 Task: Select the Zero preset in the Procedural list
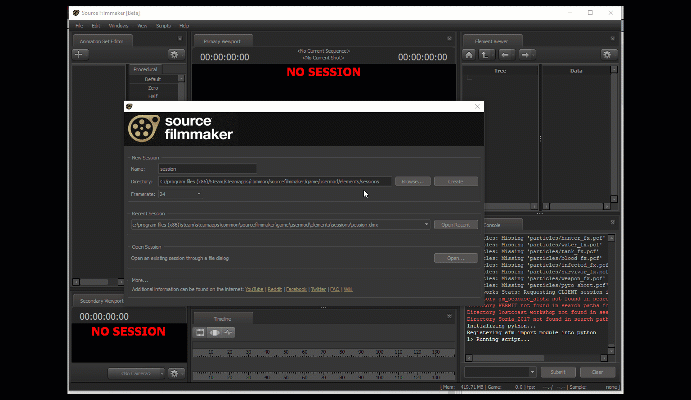tap(153, 88)
